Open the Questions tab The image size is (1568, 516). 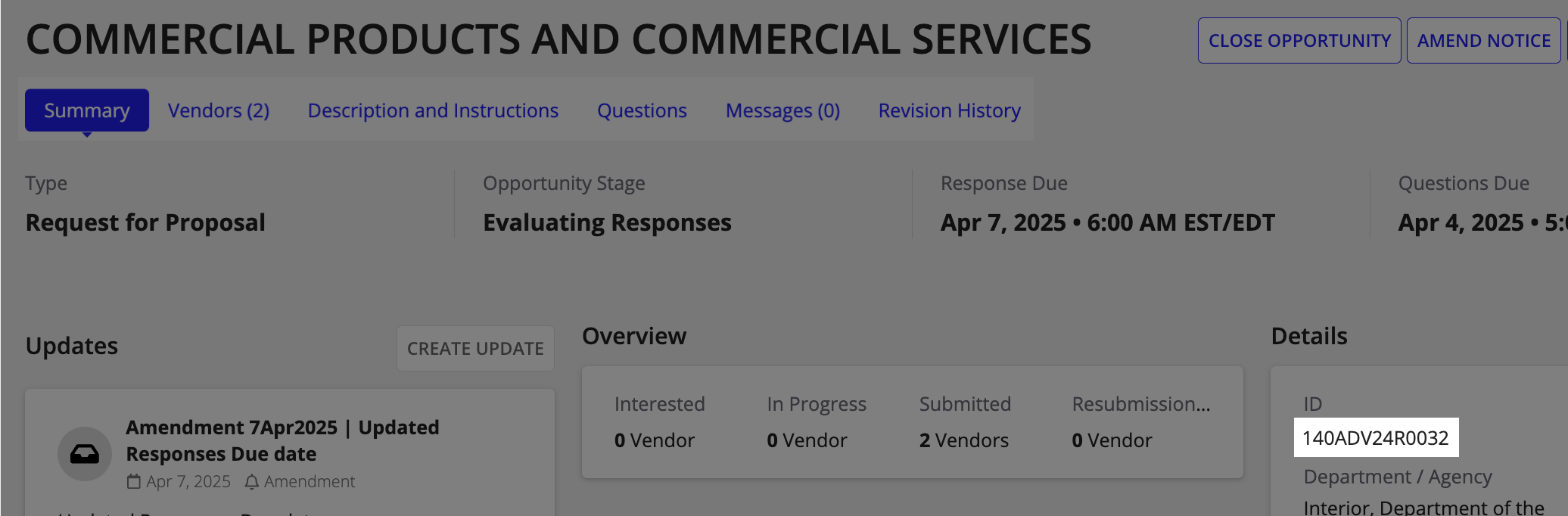coord(642,110)
